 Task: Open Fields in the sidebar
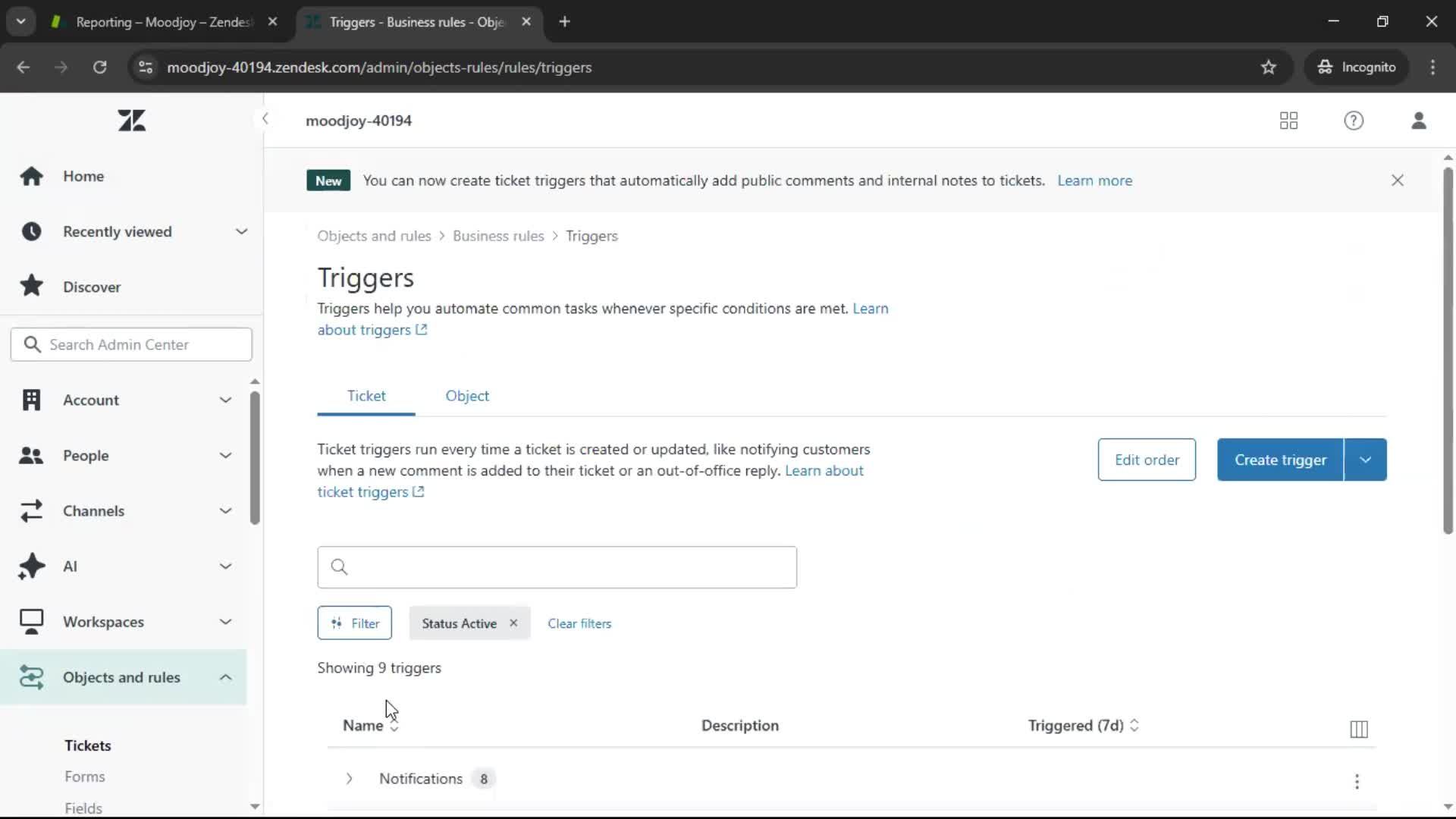[83, 808]
